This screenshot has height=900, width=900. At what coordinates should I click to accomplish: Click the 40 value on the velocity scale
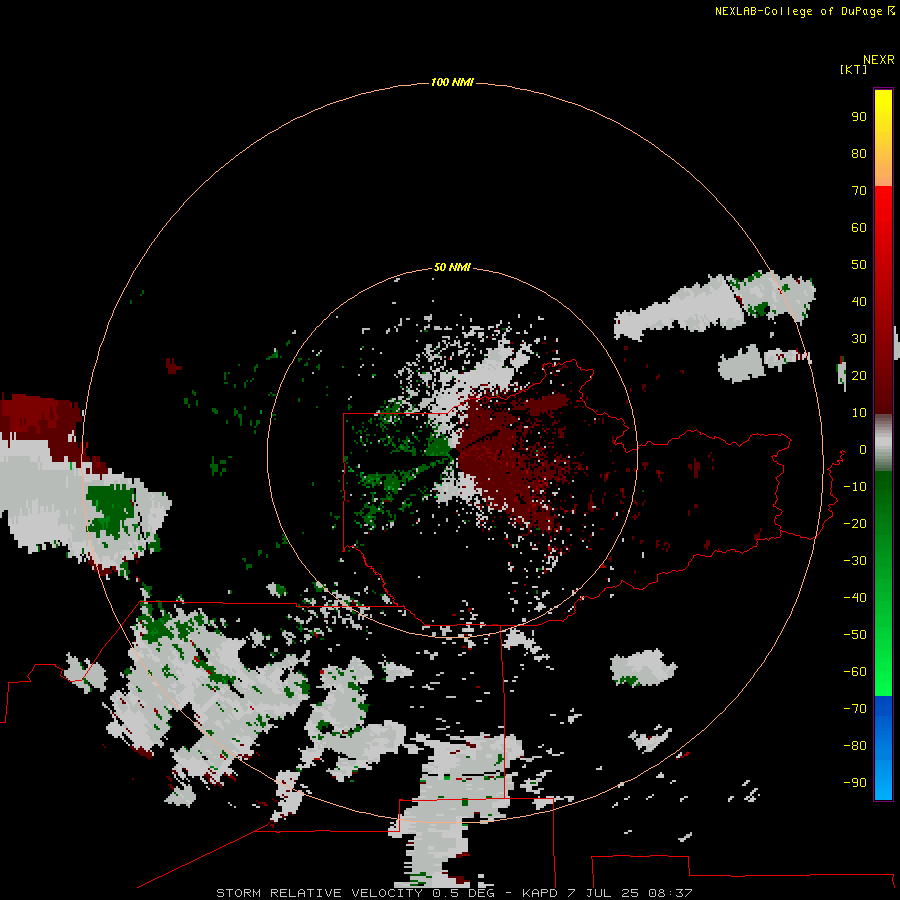(859, 302)
